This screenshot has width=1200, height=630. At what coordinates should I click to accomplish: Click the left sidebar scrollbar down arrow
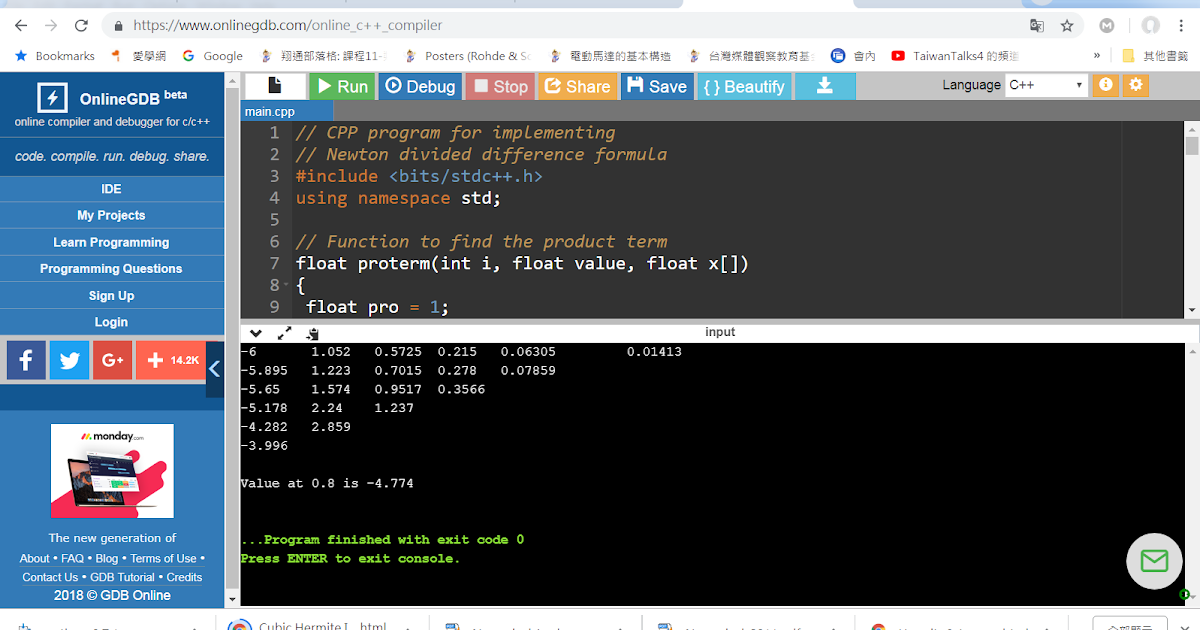pos(232,599)
